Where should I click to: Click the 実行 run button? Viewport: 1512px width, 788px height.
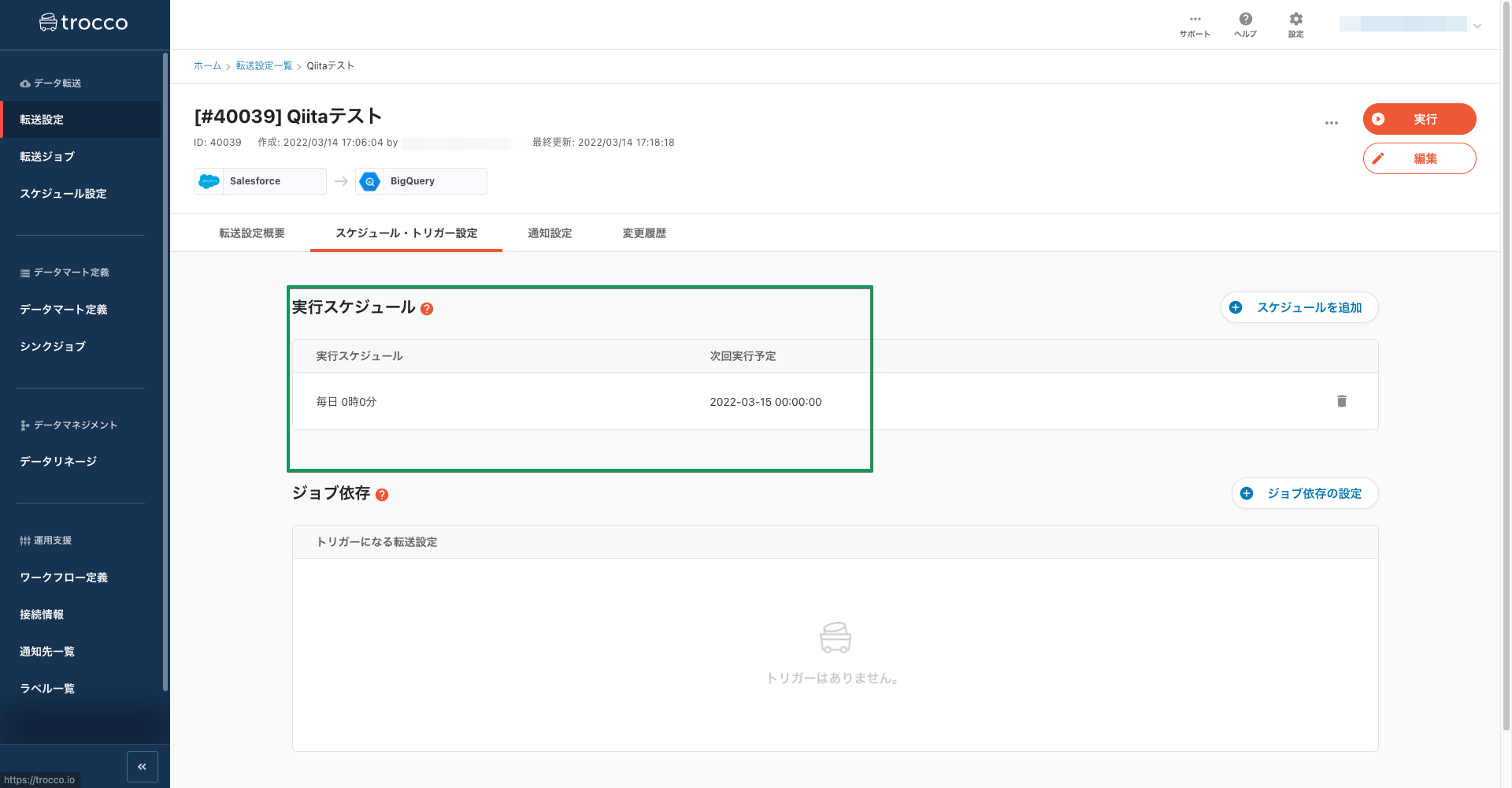1419,119
